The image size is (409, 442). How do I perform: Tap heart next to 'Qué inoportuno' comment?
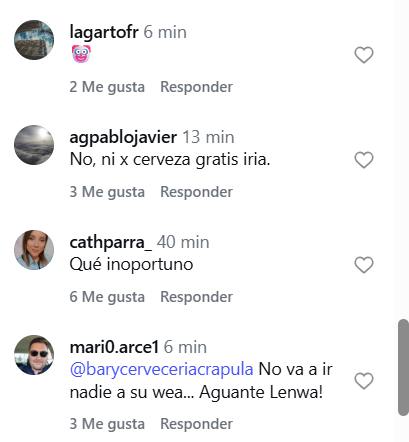[x=364, y=265]
